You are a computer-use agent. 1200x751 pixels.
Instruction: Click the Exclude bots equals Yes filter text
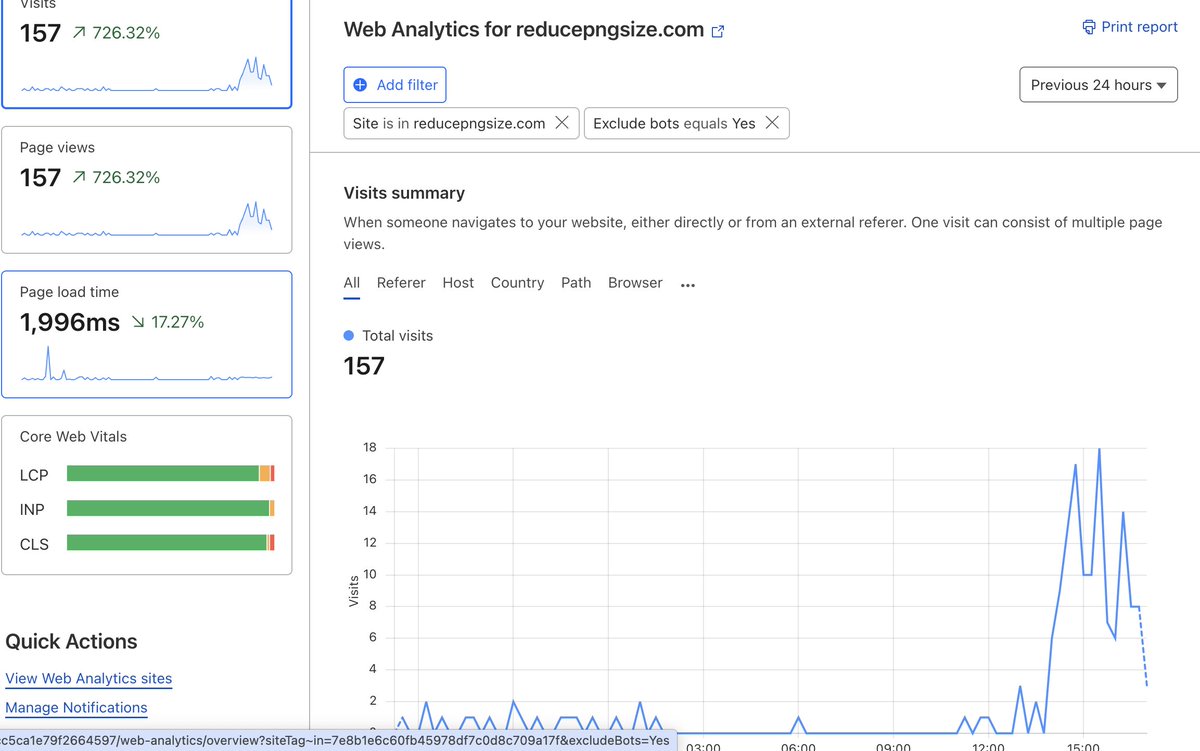[674, 123]
